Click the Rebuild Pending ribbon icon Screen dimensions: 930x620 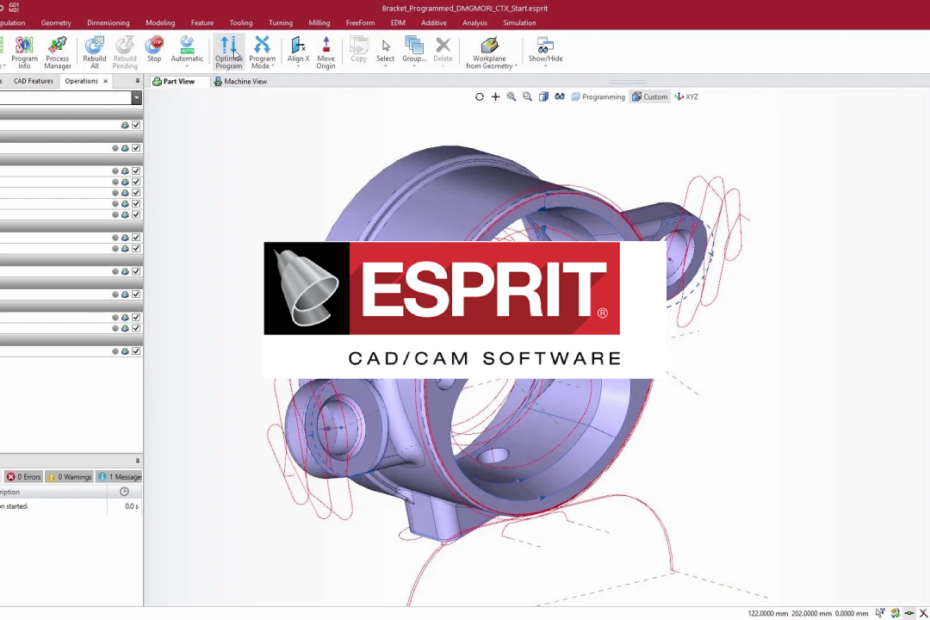click(x=125, y=52)
